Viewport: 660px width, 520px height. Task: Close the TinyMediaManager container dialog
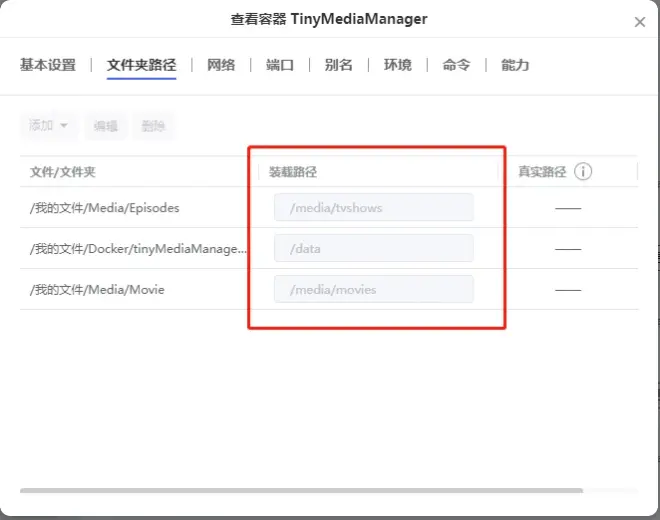click(640, 22)
